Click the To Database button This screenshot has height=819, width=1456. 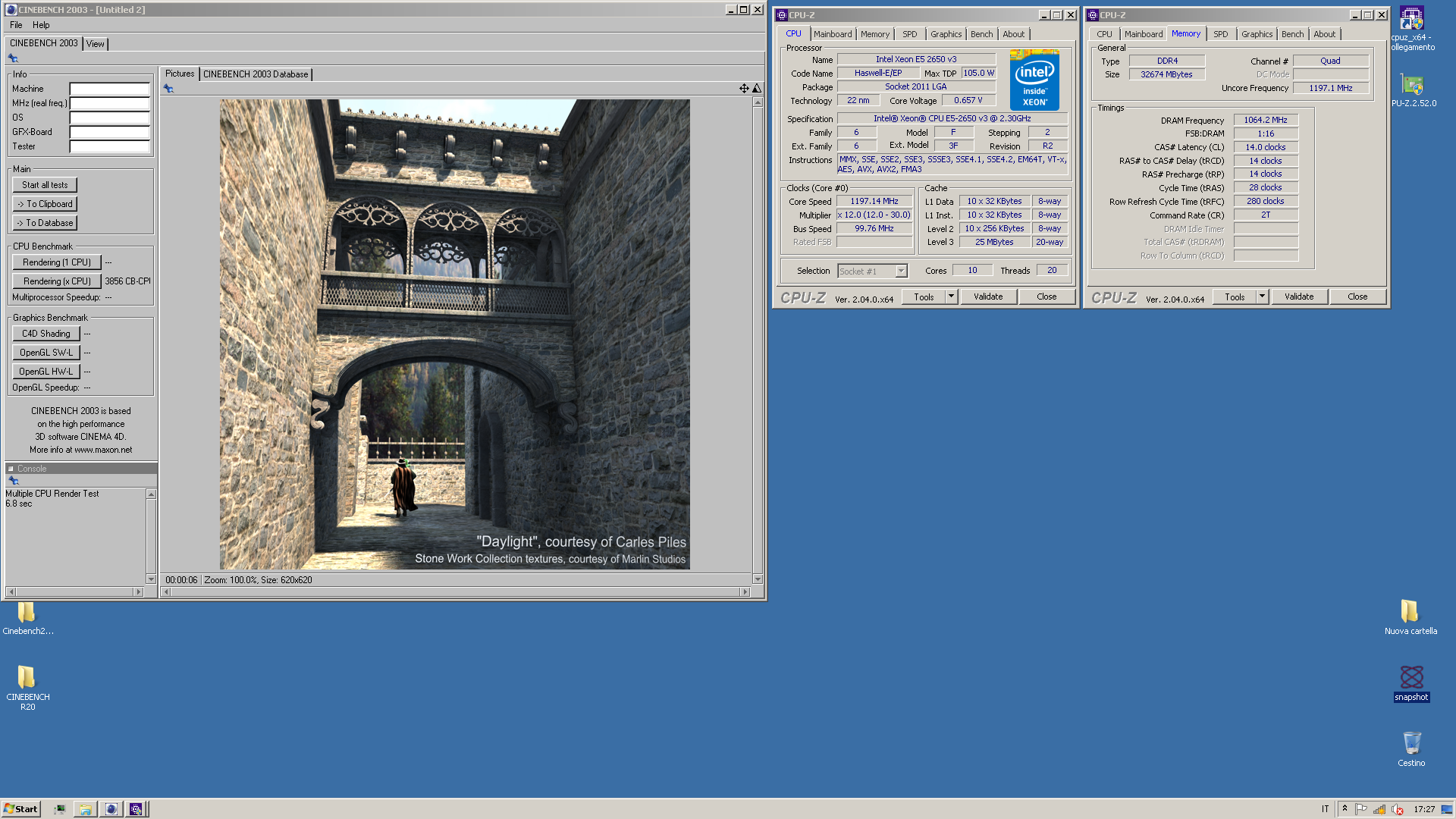point(45,223)
